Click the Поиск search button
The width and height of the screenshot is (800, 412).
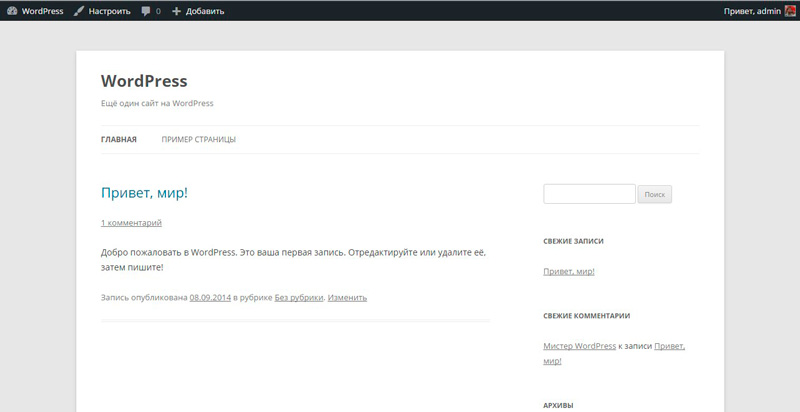click(x=655, y=194)
